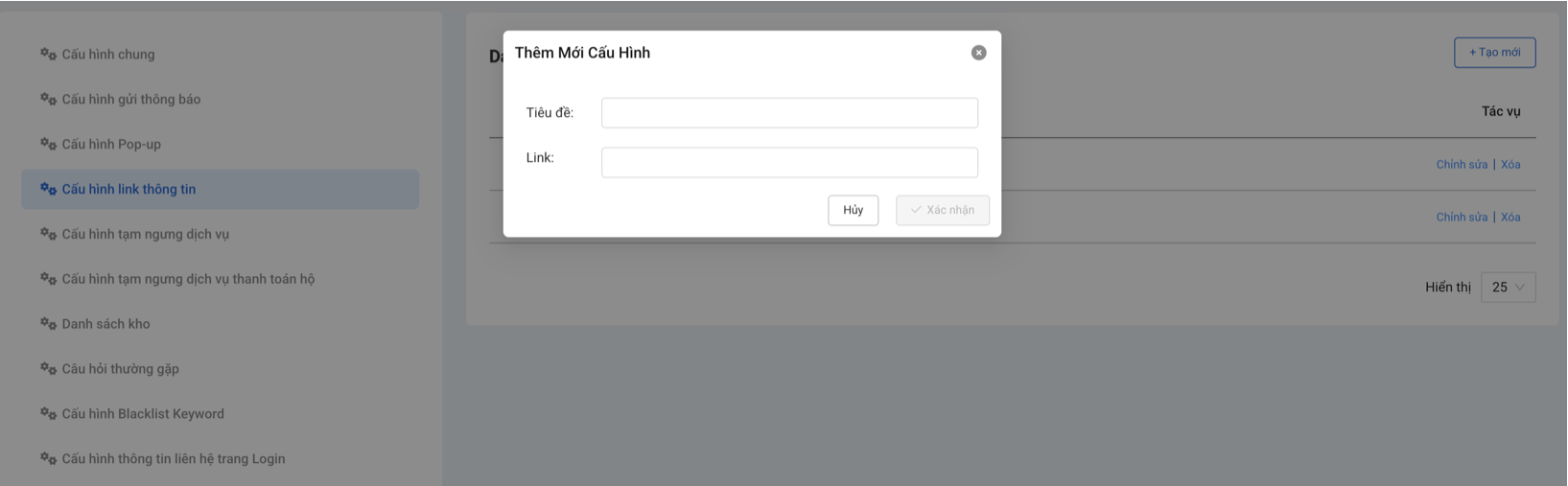The image size is (1568, 486).
Task: Close the Thêm Mới Cấu Hình dialog
Action: pos(978,53)
